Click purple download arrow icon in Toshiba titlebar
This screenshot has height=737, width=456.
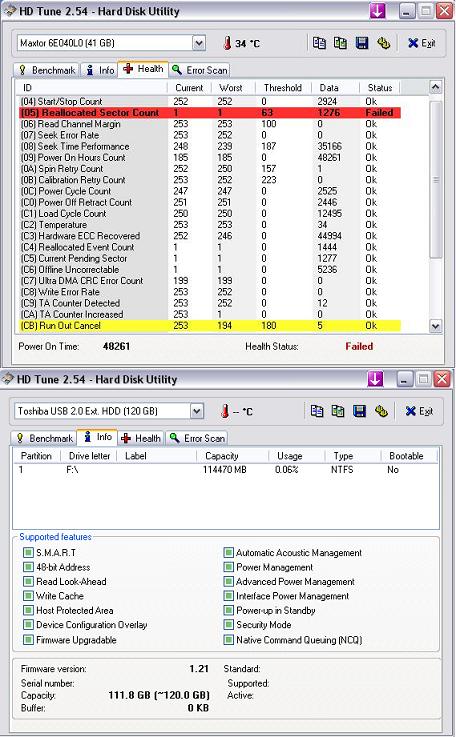pyautogui.click(x=375, y=379)
